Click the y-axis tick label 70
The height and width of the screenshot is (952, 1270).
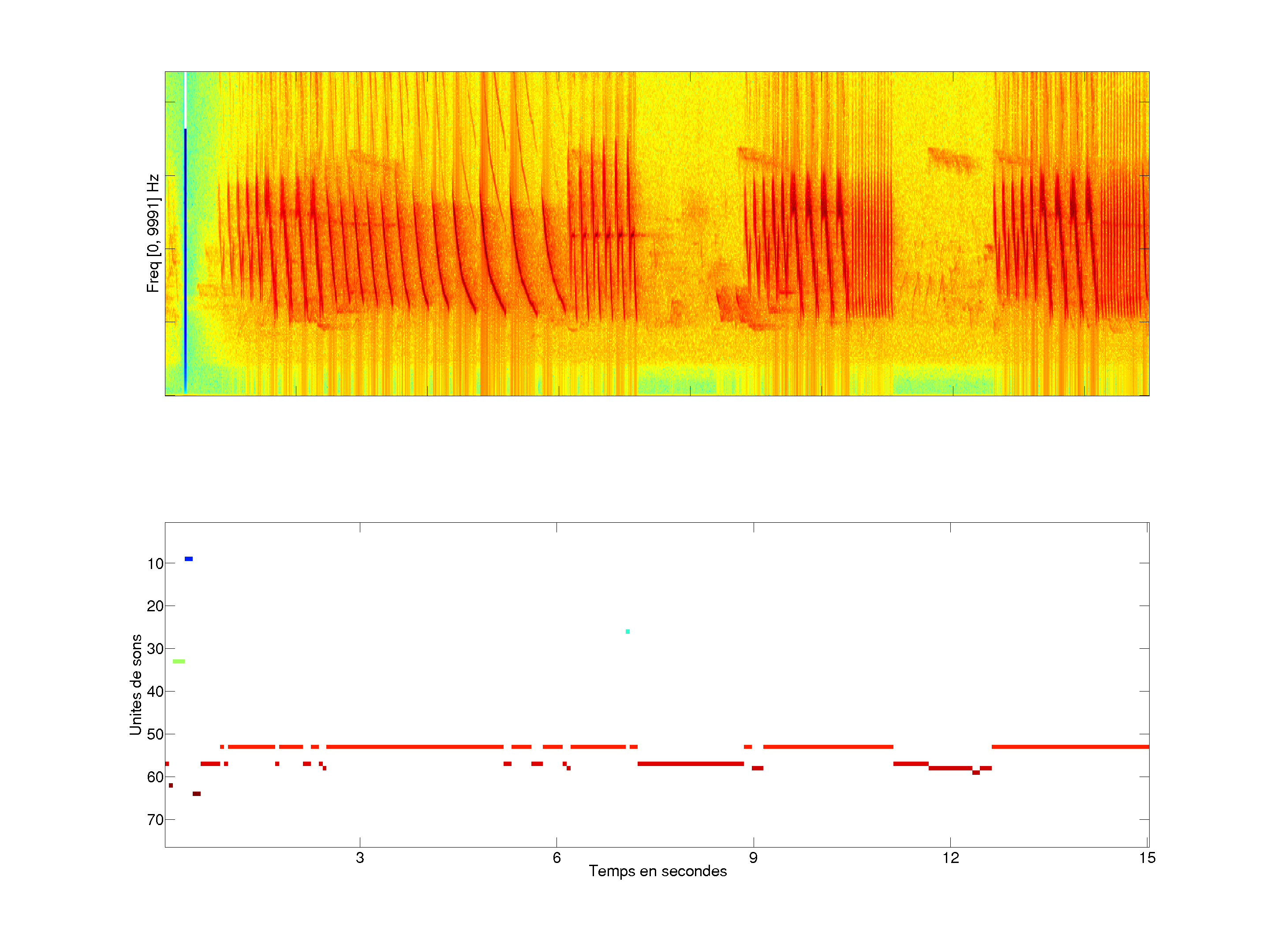(155, 820)
